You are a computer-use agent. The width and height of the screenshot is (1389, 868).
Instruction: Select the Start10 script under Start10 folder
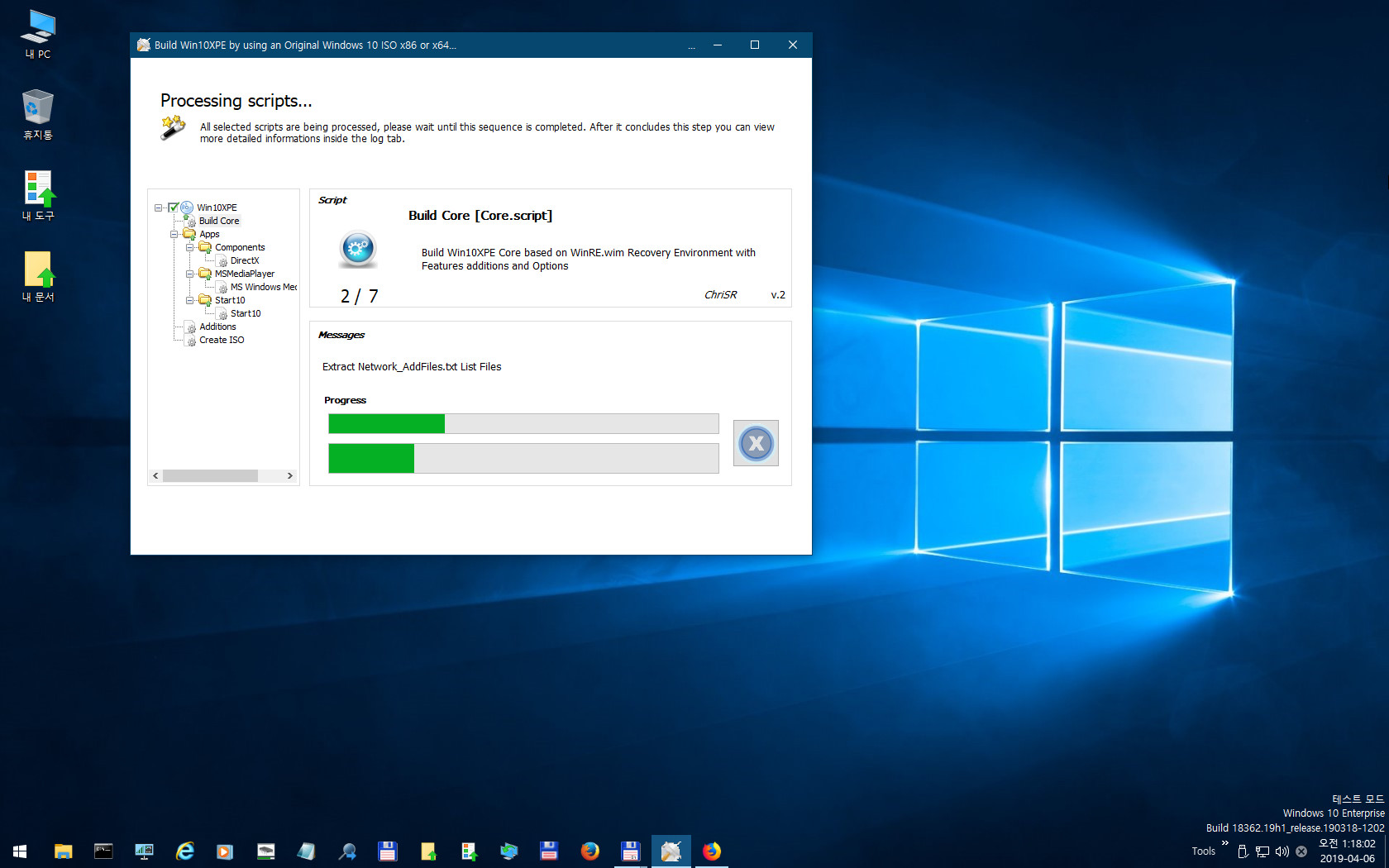coord(246,313)
